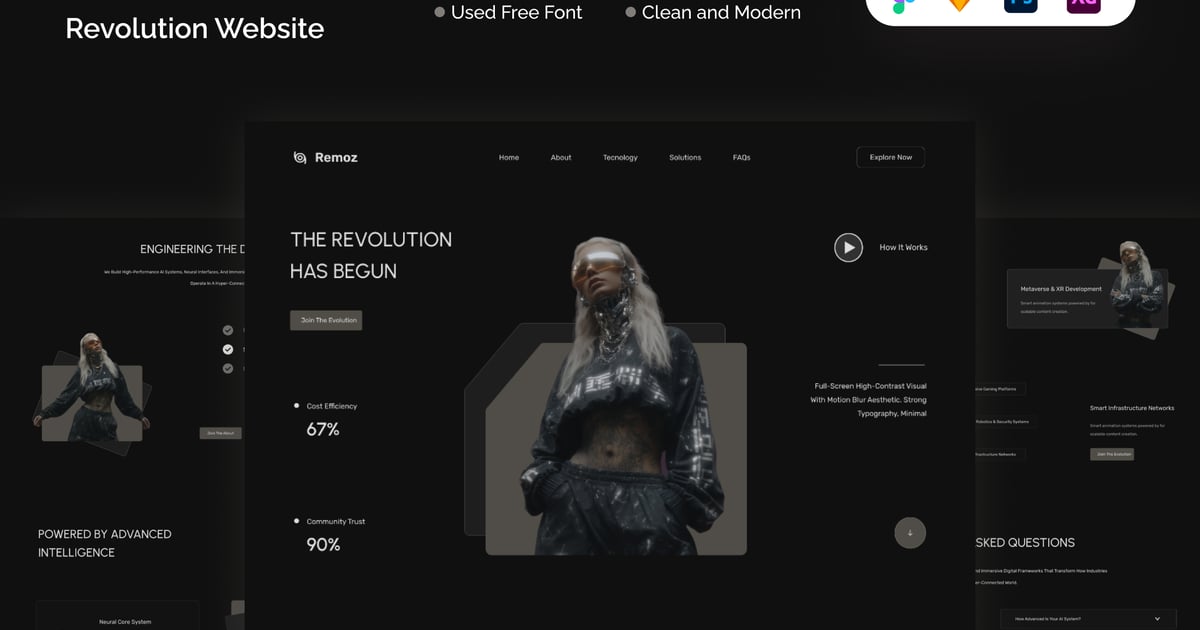Go to the Solutions nav link

coord(685,157)
